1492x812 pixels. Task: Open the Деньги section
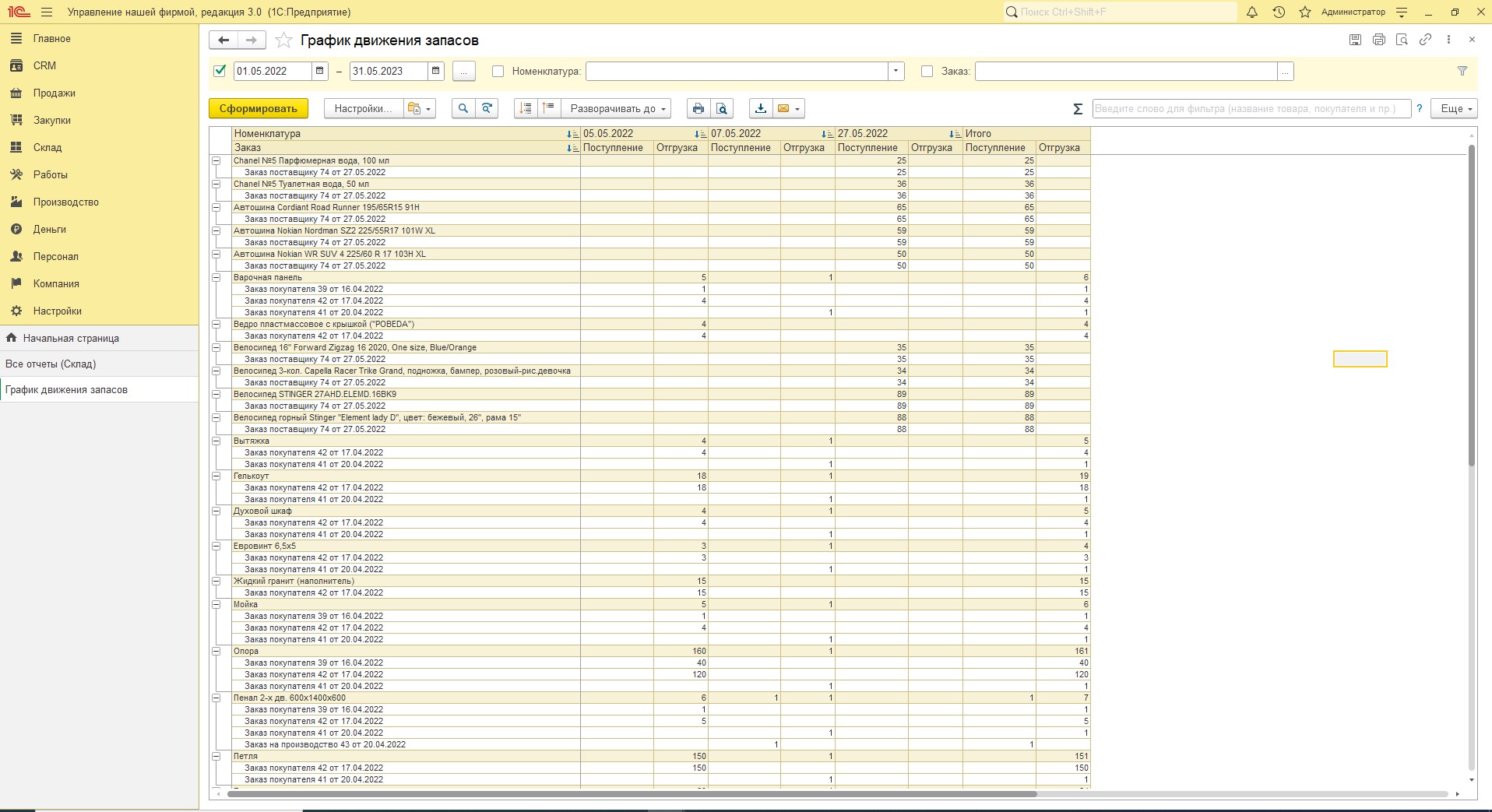(x=100, y=229)
